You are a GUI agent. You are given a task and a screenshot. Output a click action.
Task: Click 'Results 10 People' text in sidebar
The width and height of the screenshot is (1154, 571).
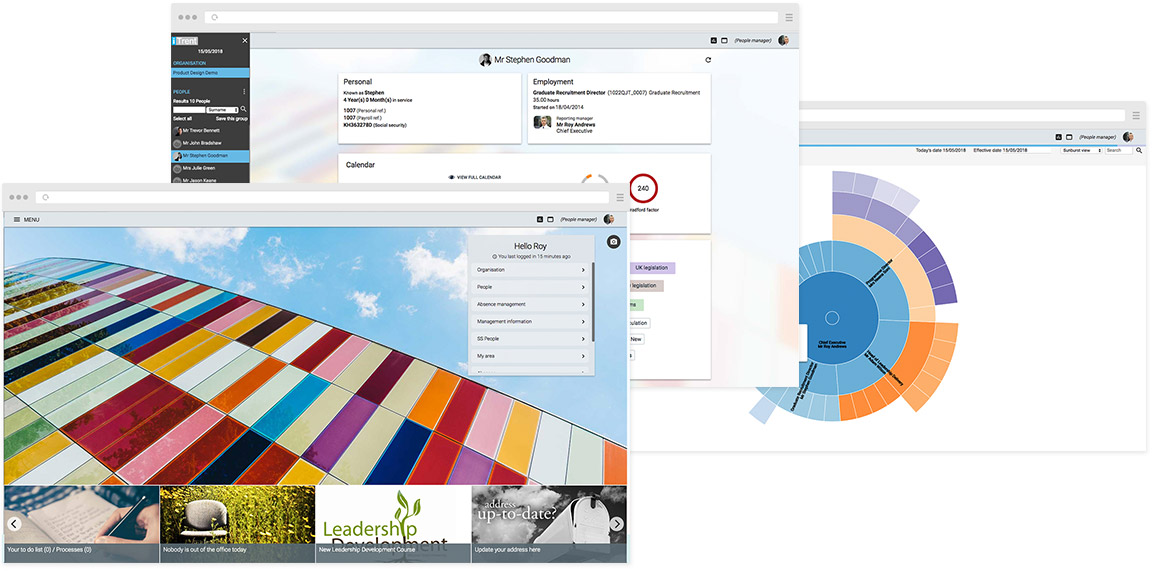pyautogui.click(x=191, y=101)
